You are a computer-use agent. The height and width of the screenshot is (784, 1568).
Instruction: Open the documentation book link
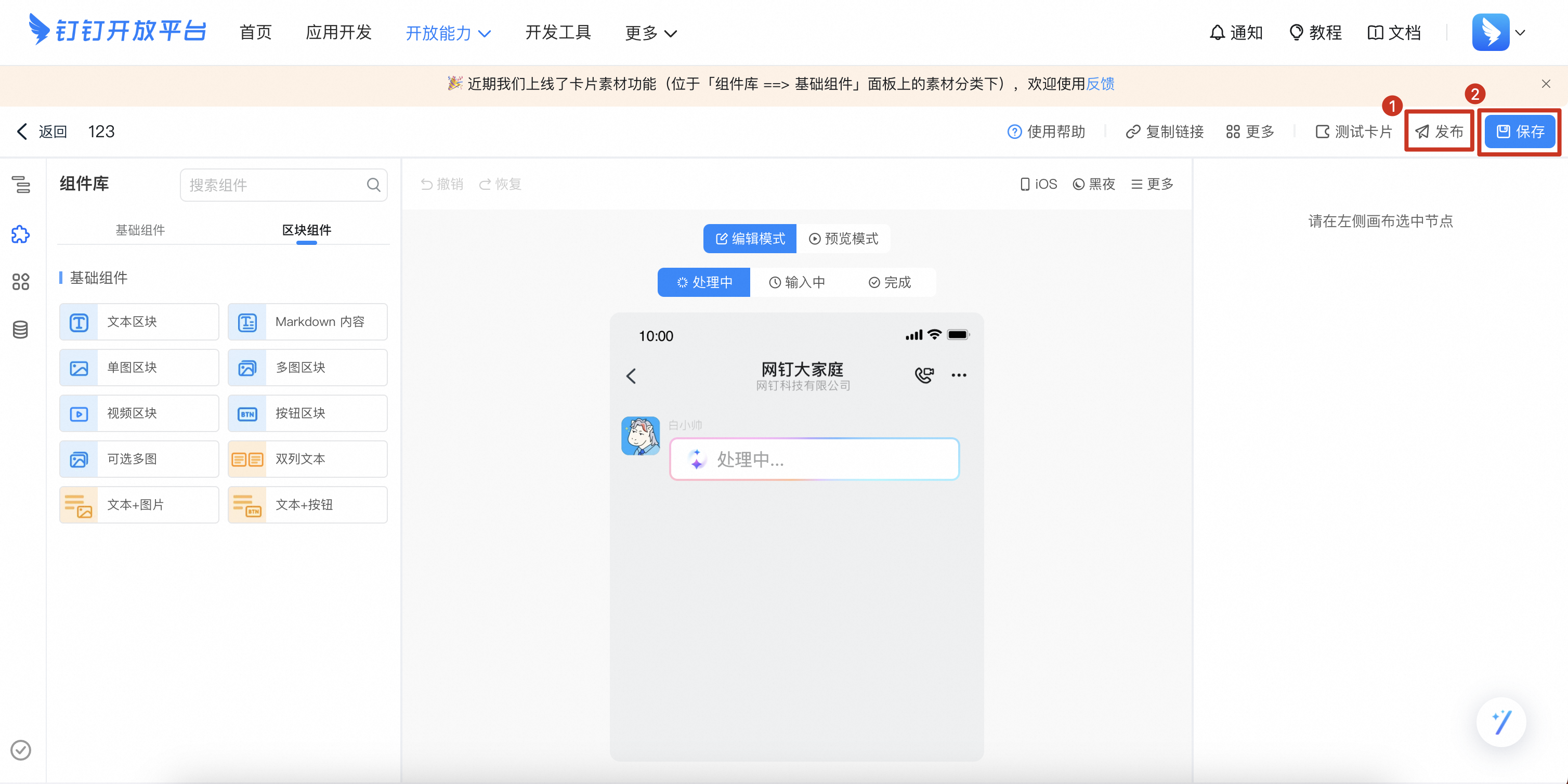coord(1394,32)
